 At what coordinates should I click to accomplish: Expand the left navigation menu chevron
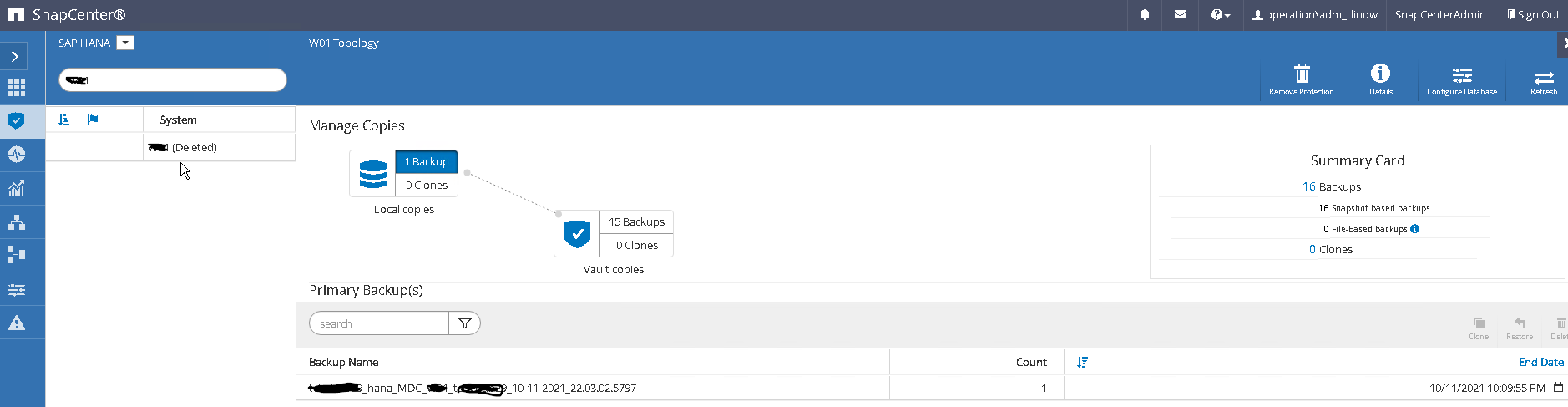pos(15,56)
